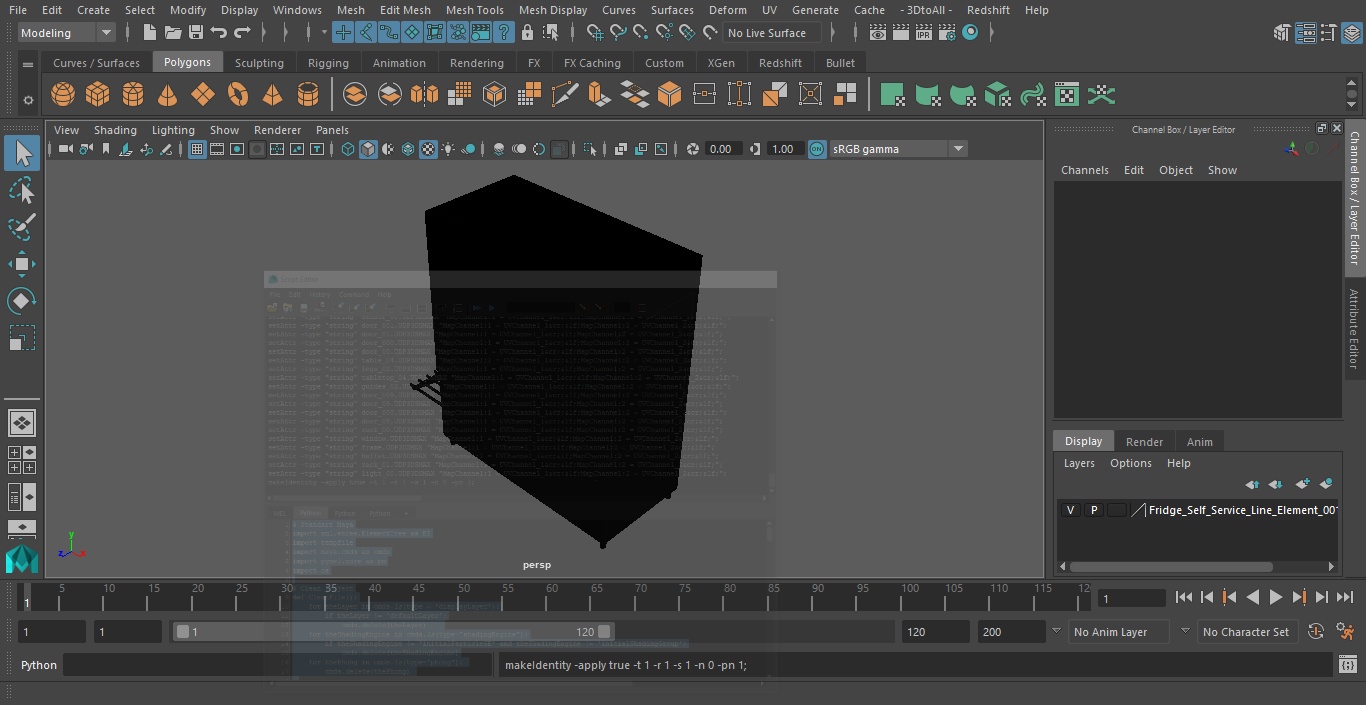Activate the Lasso select tool
The width and height of the screenshot is (1366, 705).
click(x=22, y=190)
